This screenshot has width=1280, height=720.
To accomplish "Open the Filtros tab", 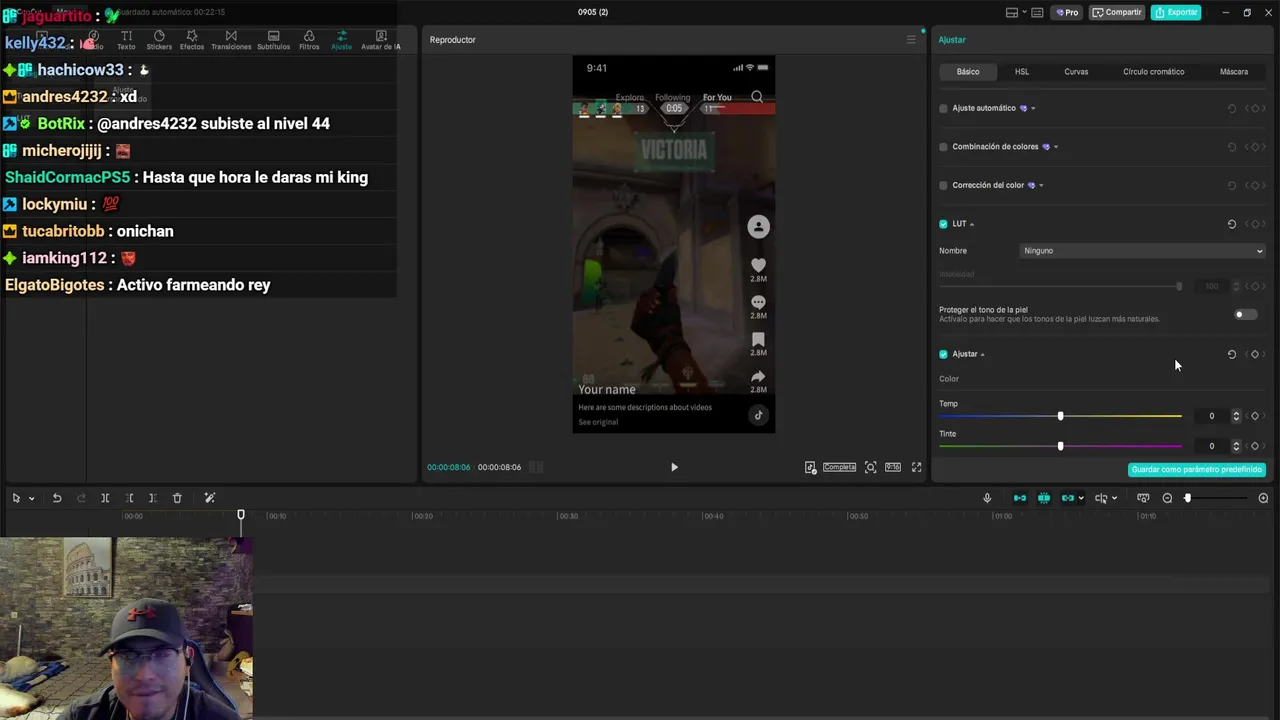I will pos(309,40).
